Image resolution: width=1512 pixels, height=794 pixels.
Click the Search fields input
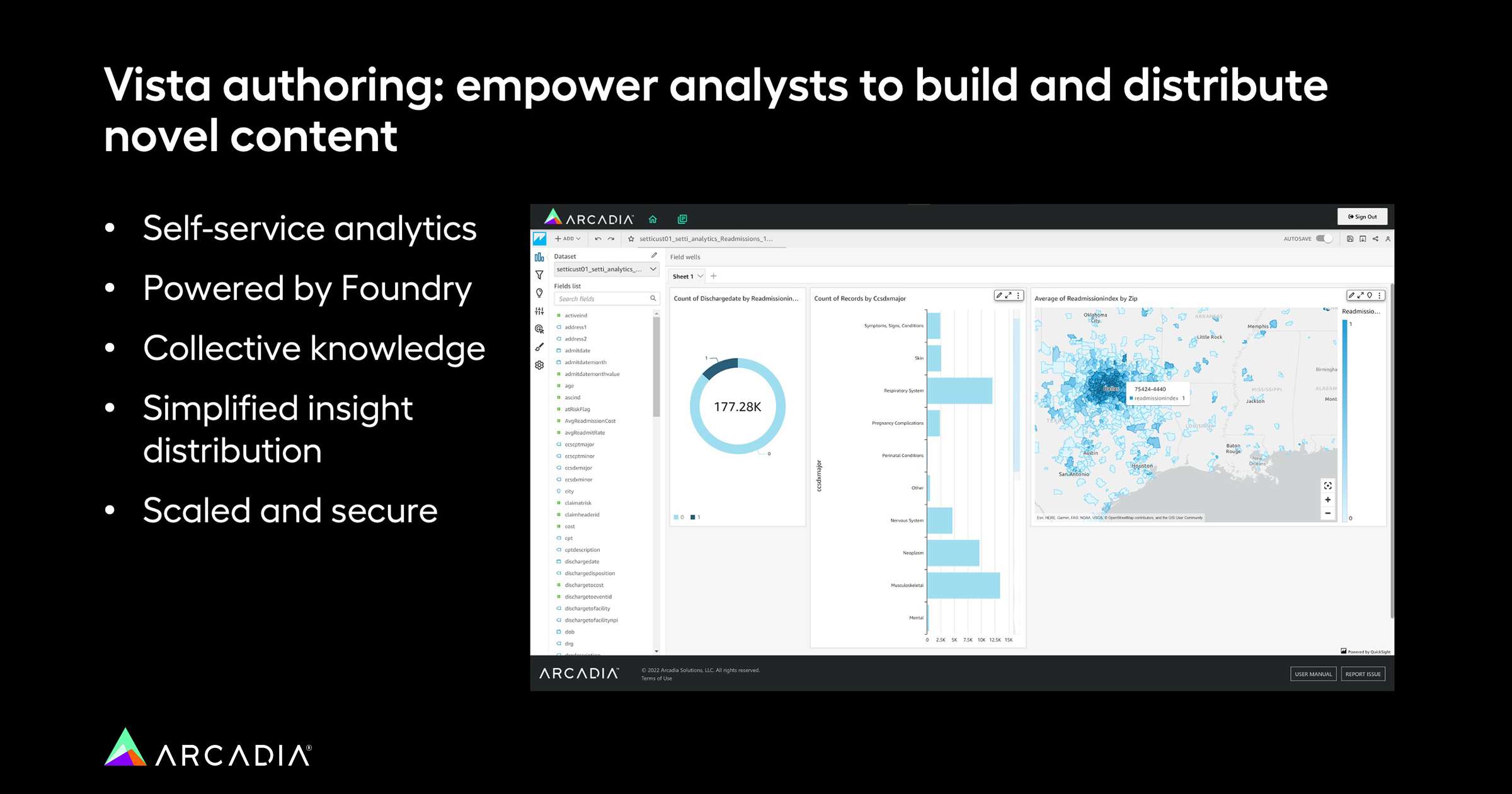(x=602, y=299)
